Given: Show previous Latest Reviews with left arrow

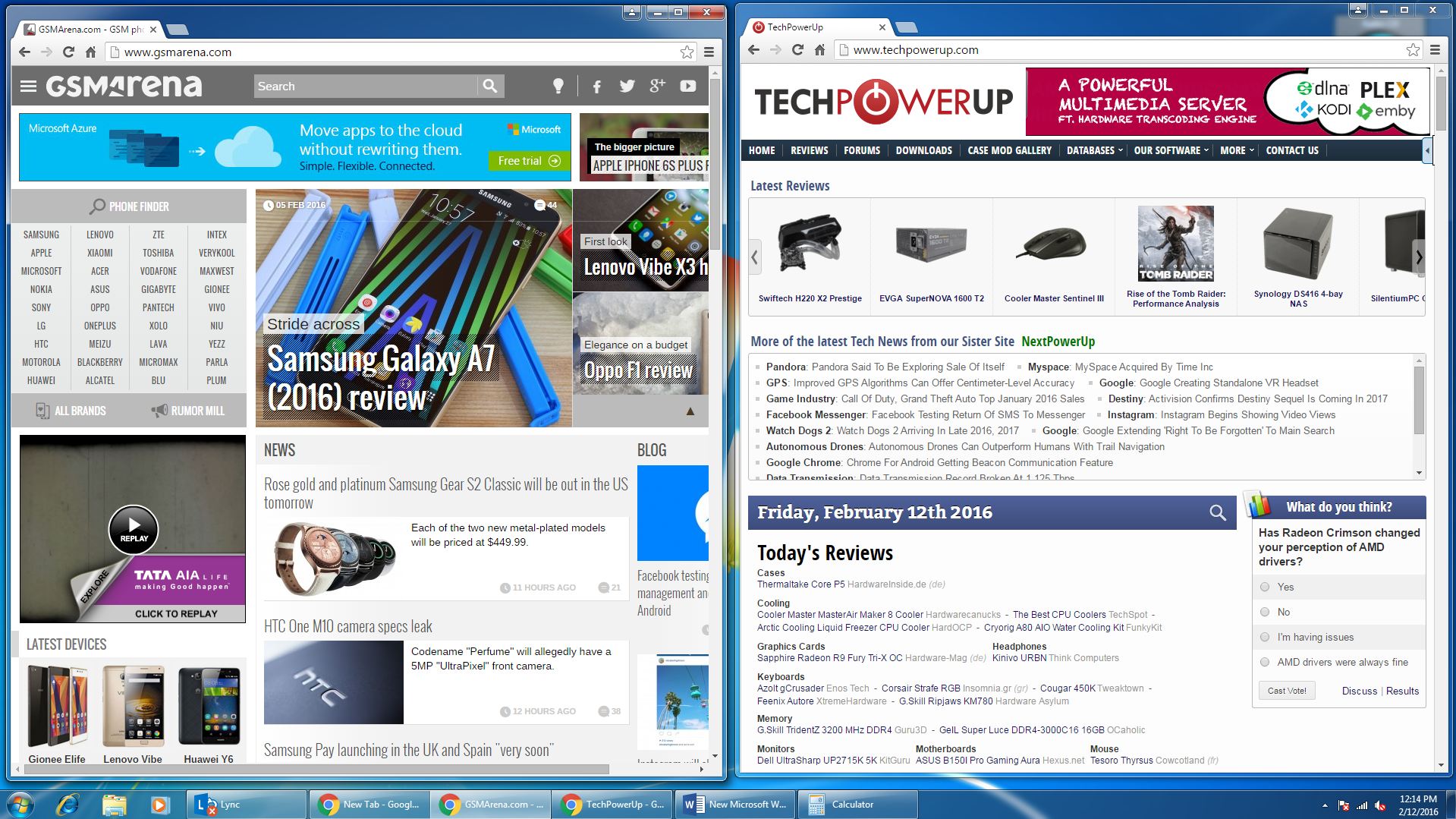Looking at the screenshot, I should 754,257.
